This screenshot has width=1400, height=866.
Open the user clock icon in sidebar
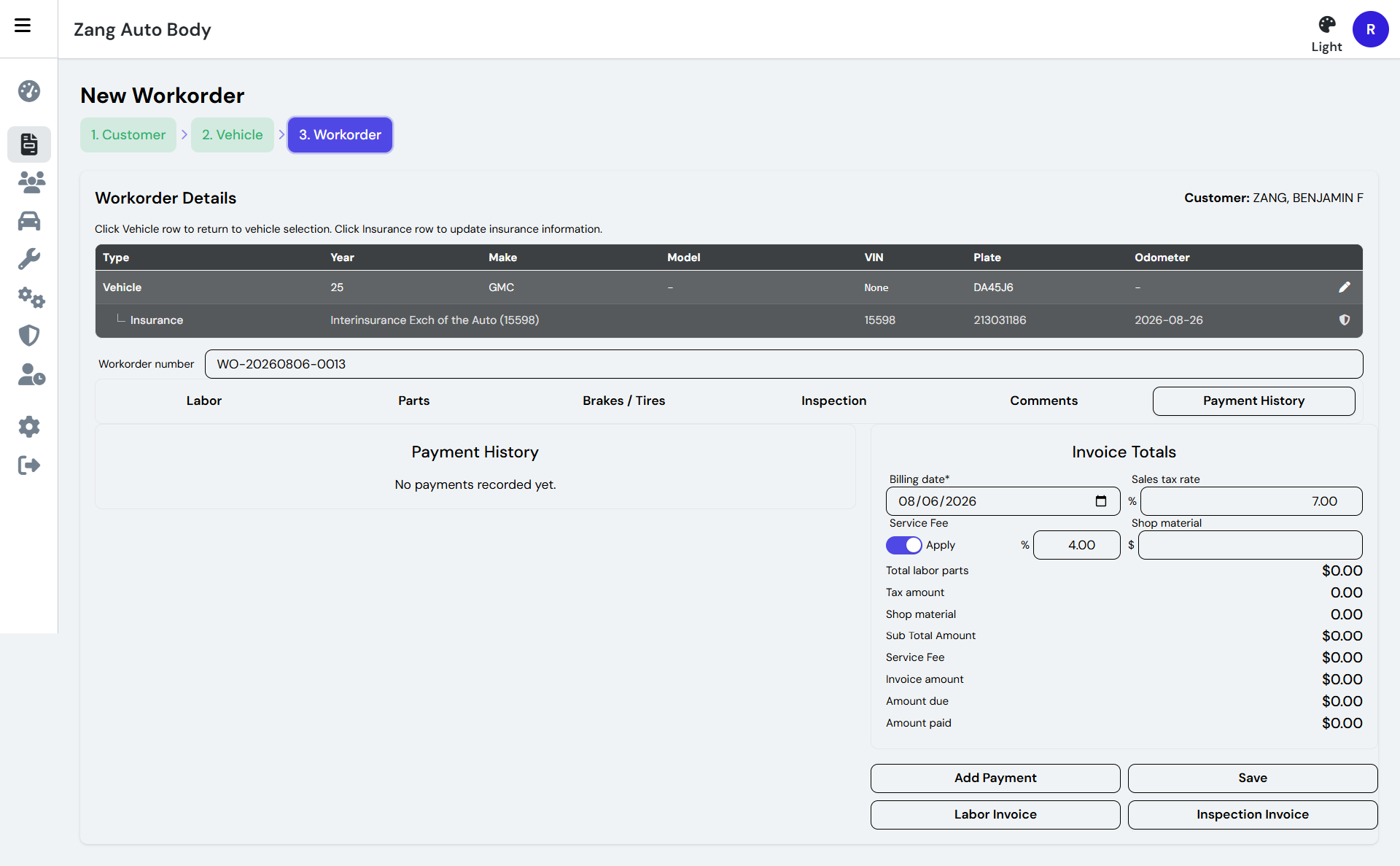tap(31, 374)
